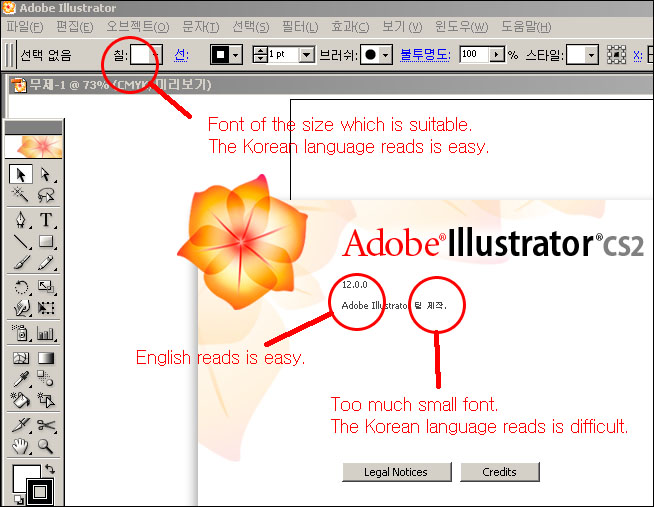Select the Selection tool (black arrow)

click(x=20, y=174)
